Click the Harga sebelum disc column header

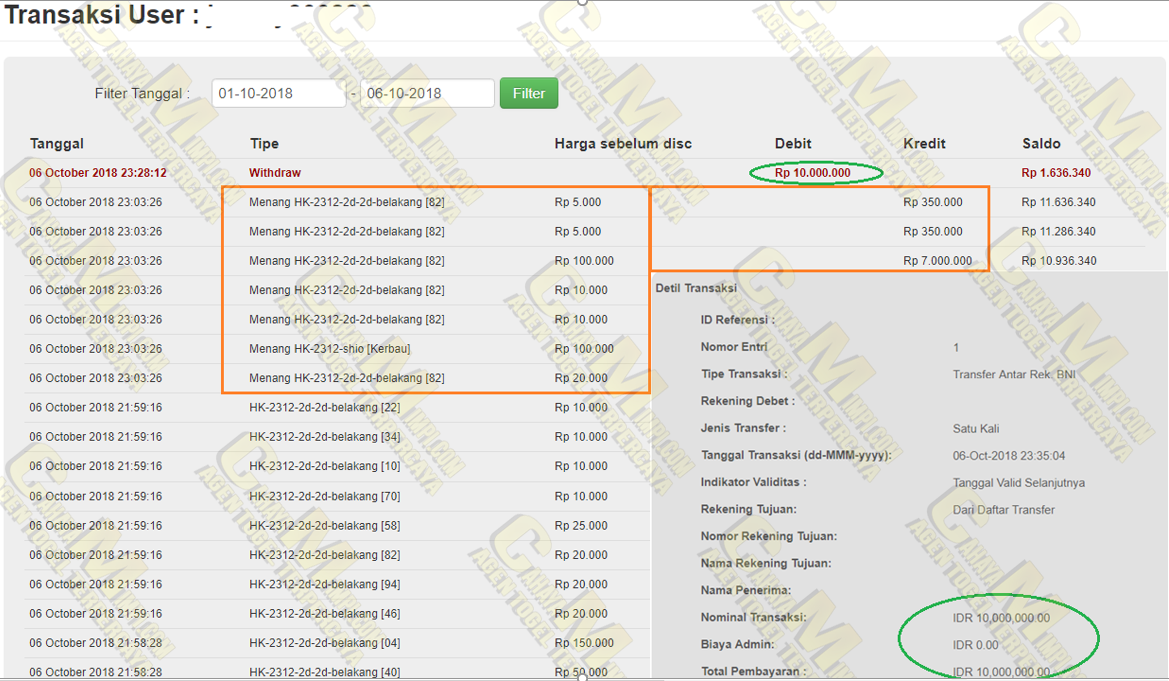tap(623, 144)
